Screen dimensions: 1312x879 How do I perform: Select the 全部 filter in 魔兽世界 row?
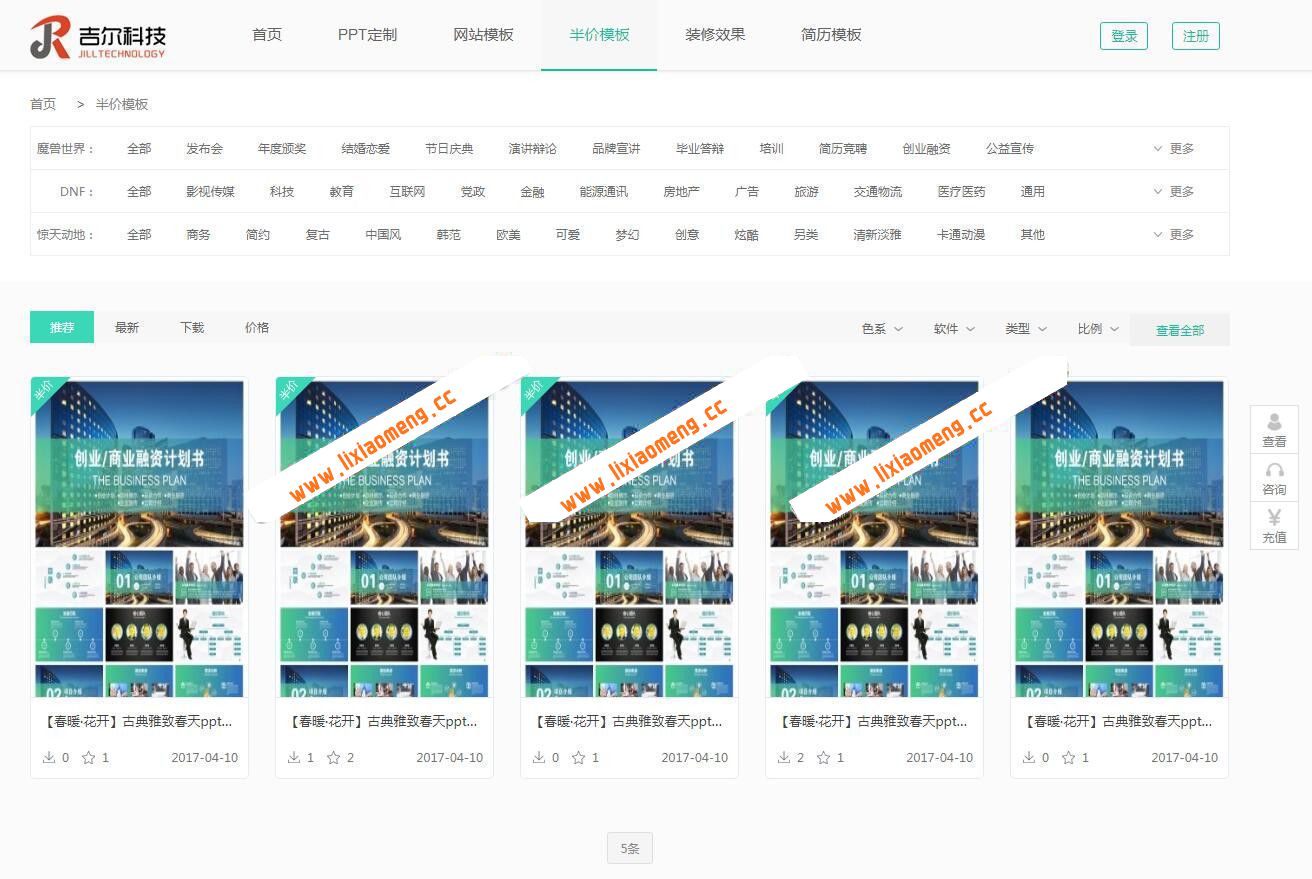[x=139, y=147]
